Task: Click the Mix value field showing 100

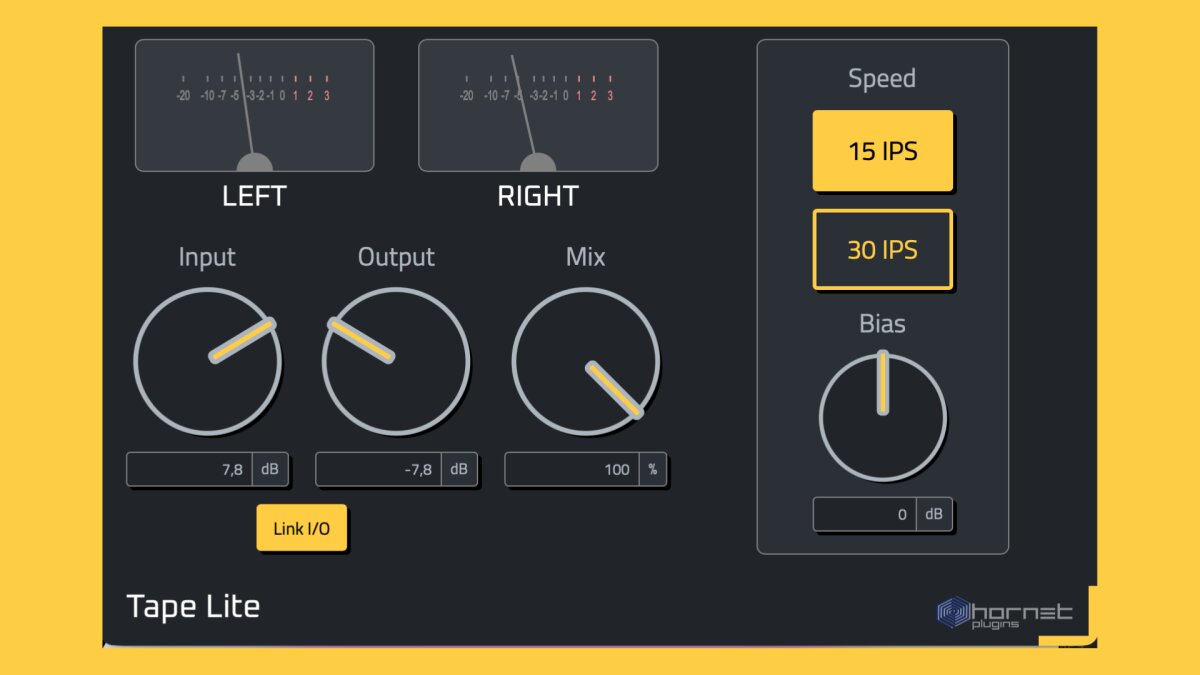Action: click(571, 469)
